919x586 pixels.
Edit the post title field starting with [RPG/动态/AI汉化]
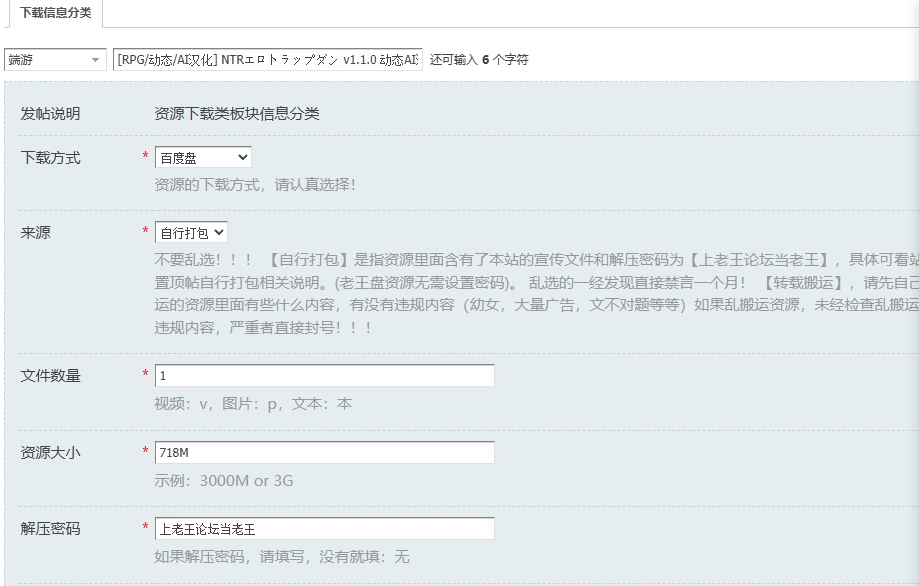267,59
